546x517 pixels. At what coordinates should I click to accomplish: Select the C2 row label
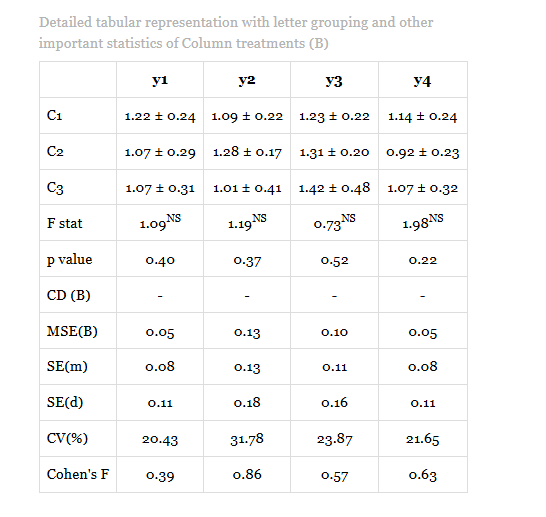click(55, 151)
